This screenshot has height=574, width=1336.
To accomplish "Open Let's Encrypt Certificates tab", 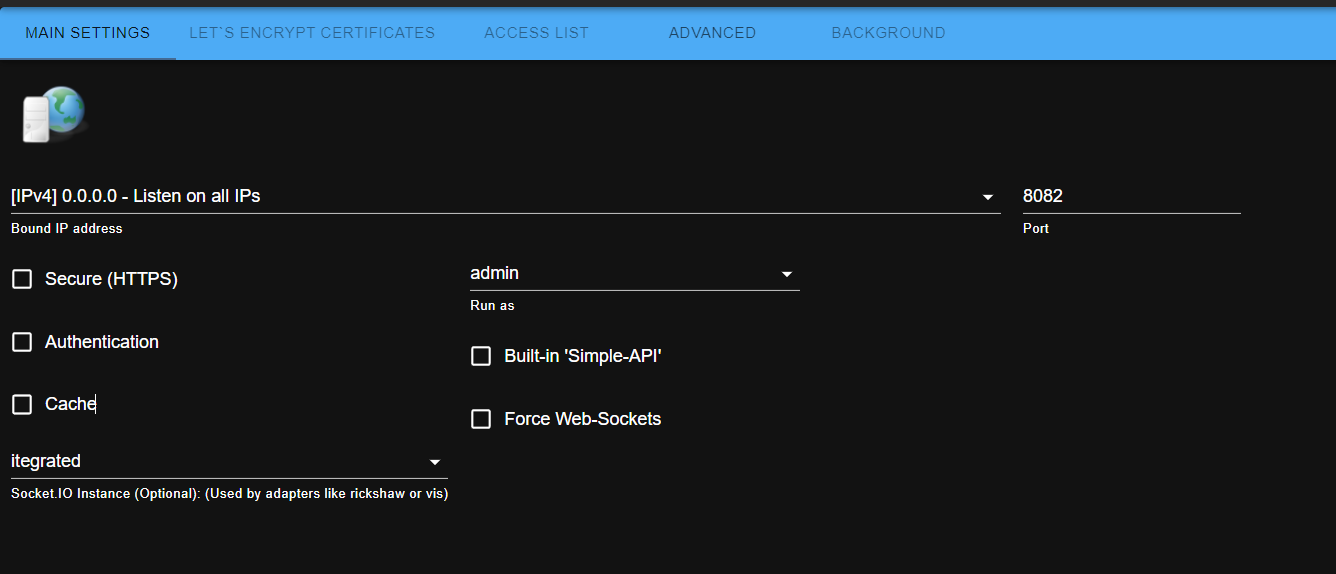I will [312, 32].
